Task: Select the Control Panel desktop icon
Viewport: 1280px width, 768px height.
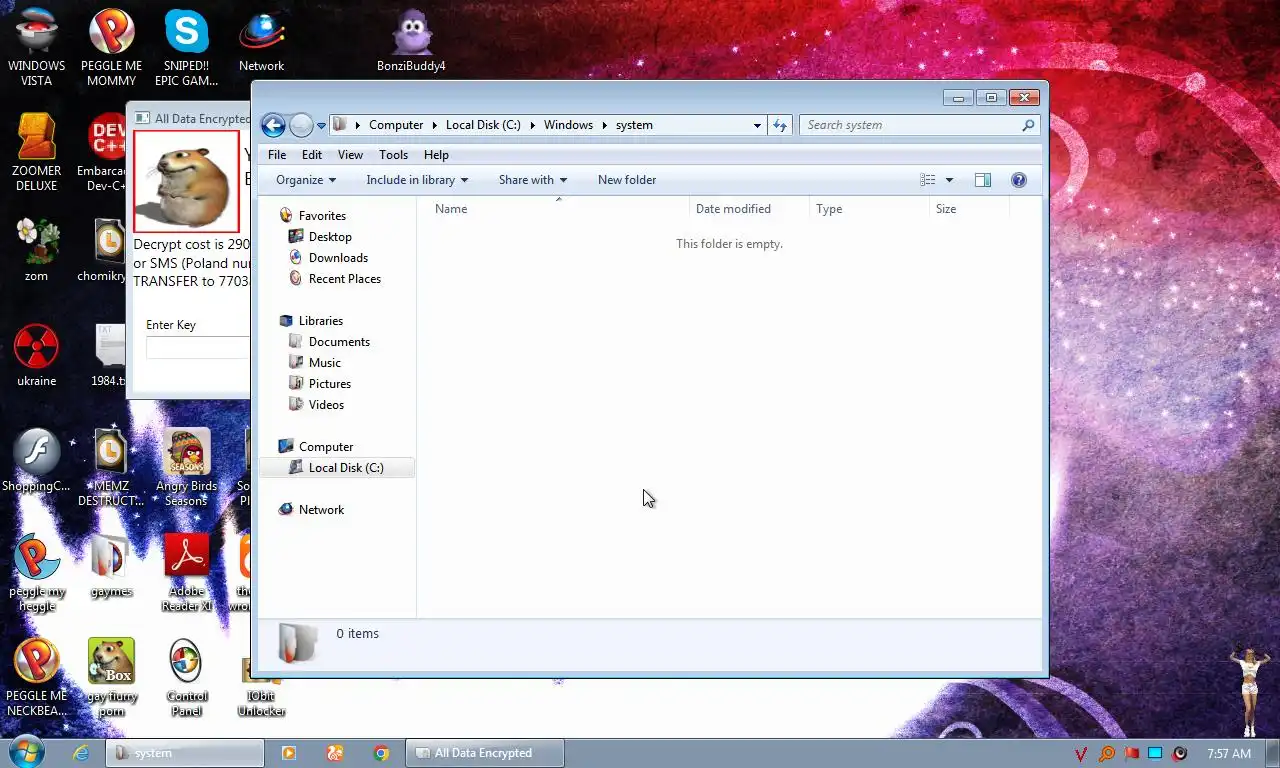Action: [x=187, y=677]
